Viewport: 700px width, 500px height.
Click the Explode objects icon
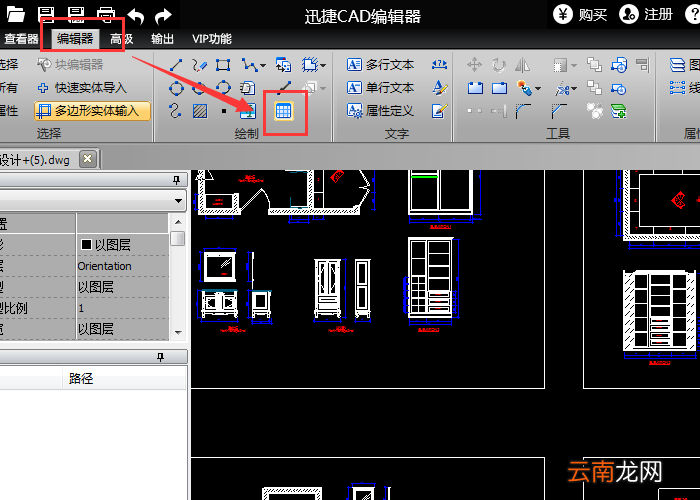click(594, 111)
